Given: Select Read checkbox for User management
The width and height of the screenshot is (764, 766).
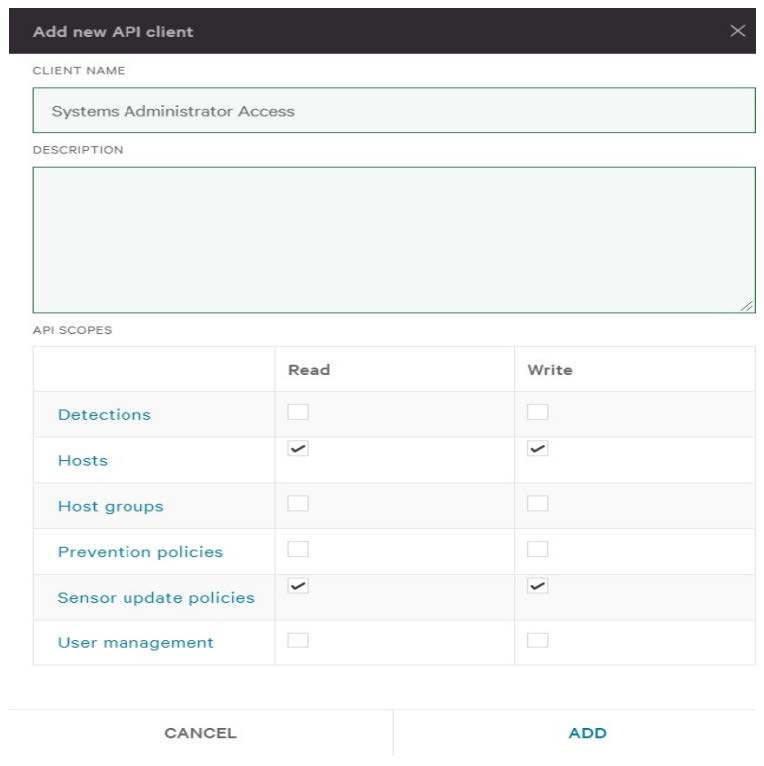Looking at the screenshot, I should (298, 640).
